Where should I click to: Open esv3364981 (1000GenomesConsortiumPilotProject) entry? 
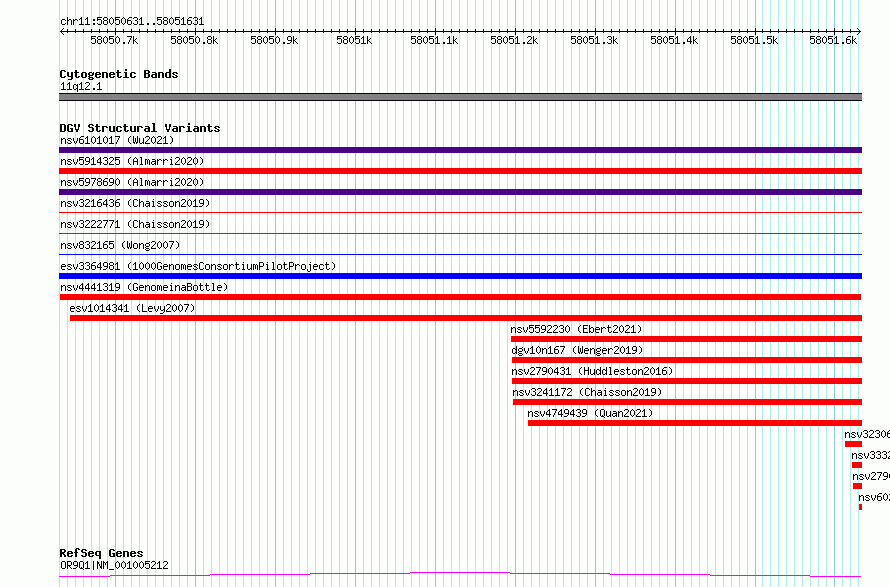[x=198, y=266]
